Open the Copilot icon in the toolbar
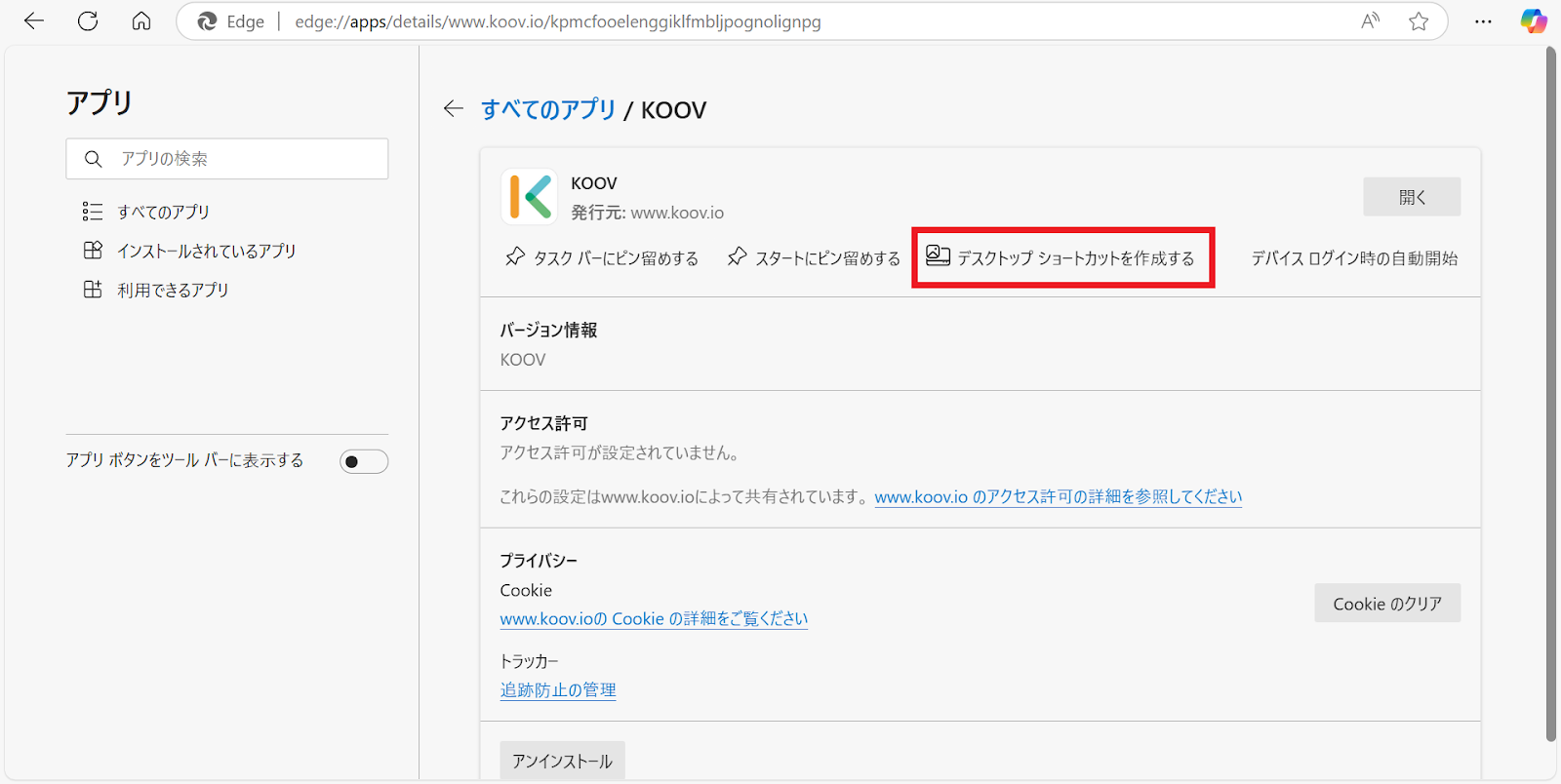Screen dimensions: 1561x784 click(x=1534, y=21)
